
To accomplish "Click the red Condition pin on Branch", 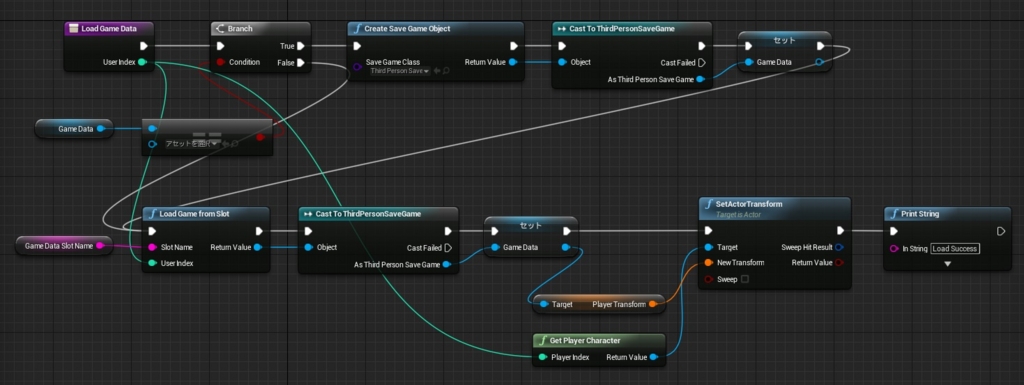I will click(x=220, y=63).
